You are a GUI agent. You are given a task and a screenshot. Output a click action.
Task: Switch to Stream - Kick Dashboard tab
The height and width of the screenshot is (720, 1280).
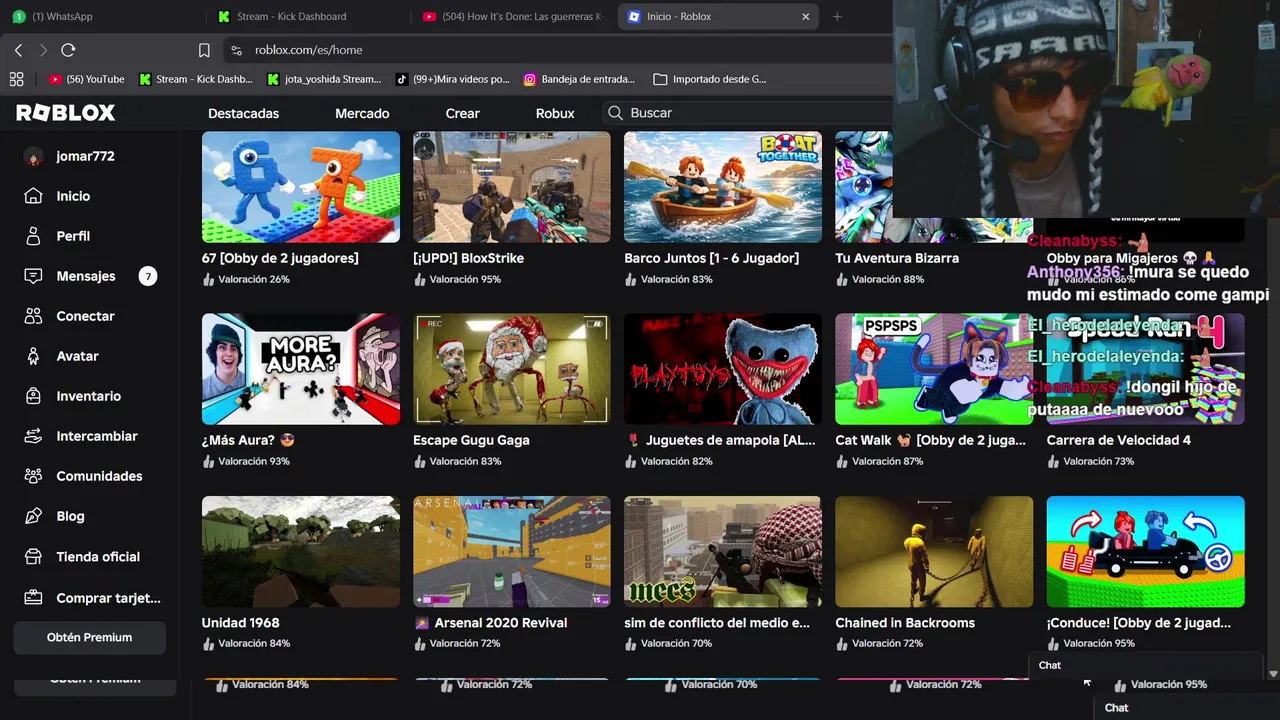pyautogui.click(x=306, y=16)
